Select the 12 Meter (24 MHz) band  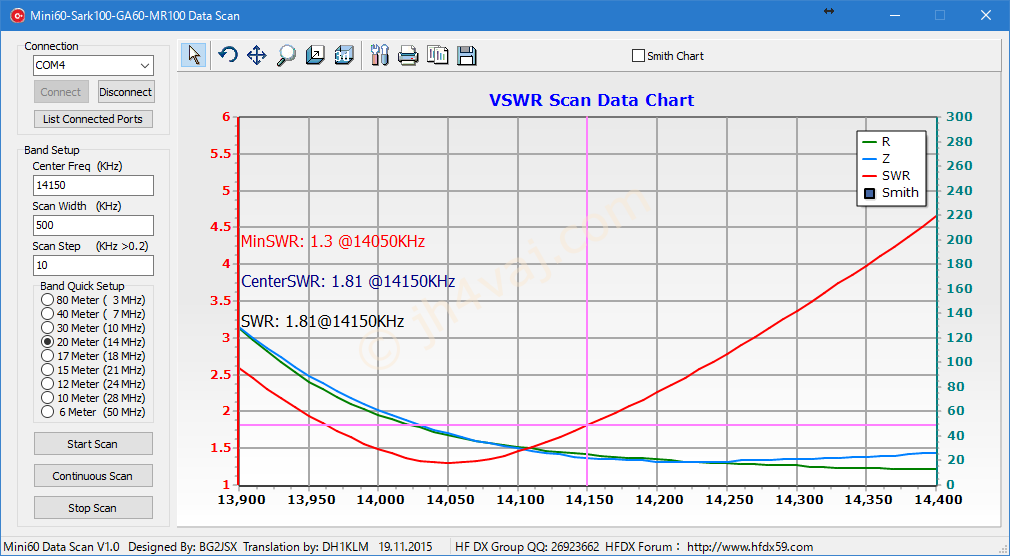[x=92, y=384]
